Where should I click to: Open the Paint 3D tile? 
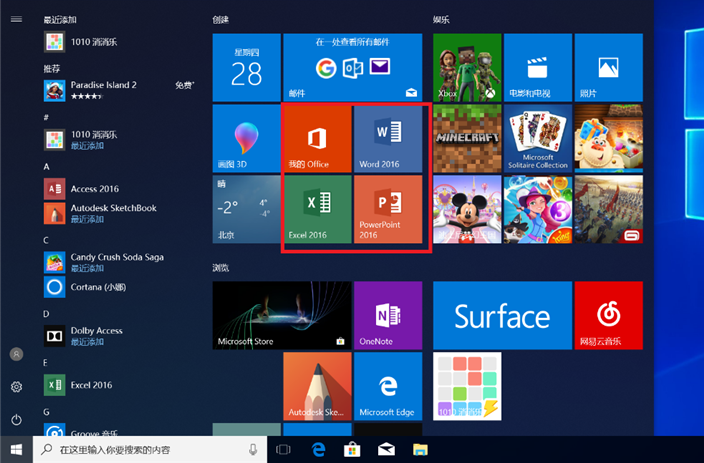coord(246,139)
